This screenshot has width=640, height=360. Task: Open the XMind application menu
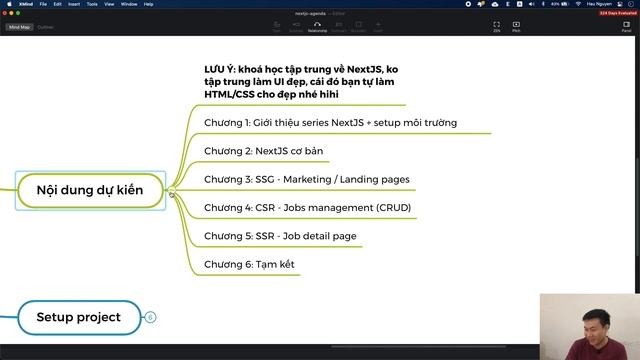point(26,4)
